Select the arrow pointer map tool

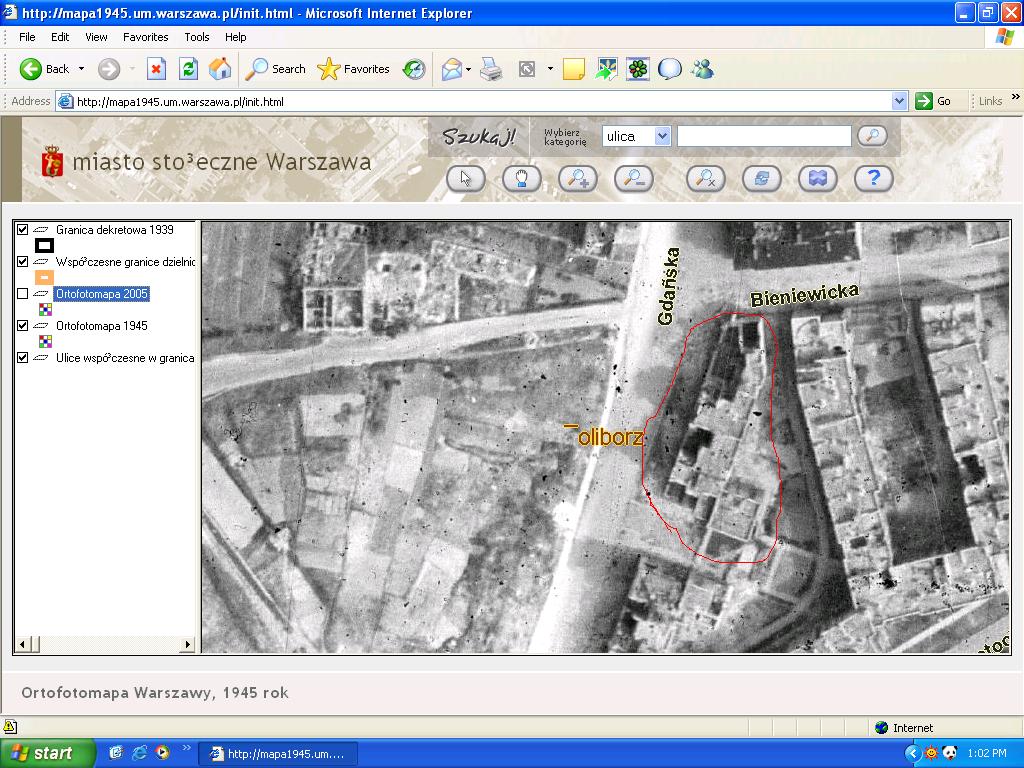pos(465,178)
